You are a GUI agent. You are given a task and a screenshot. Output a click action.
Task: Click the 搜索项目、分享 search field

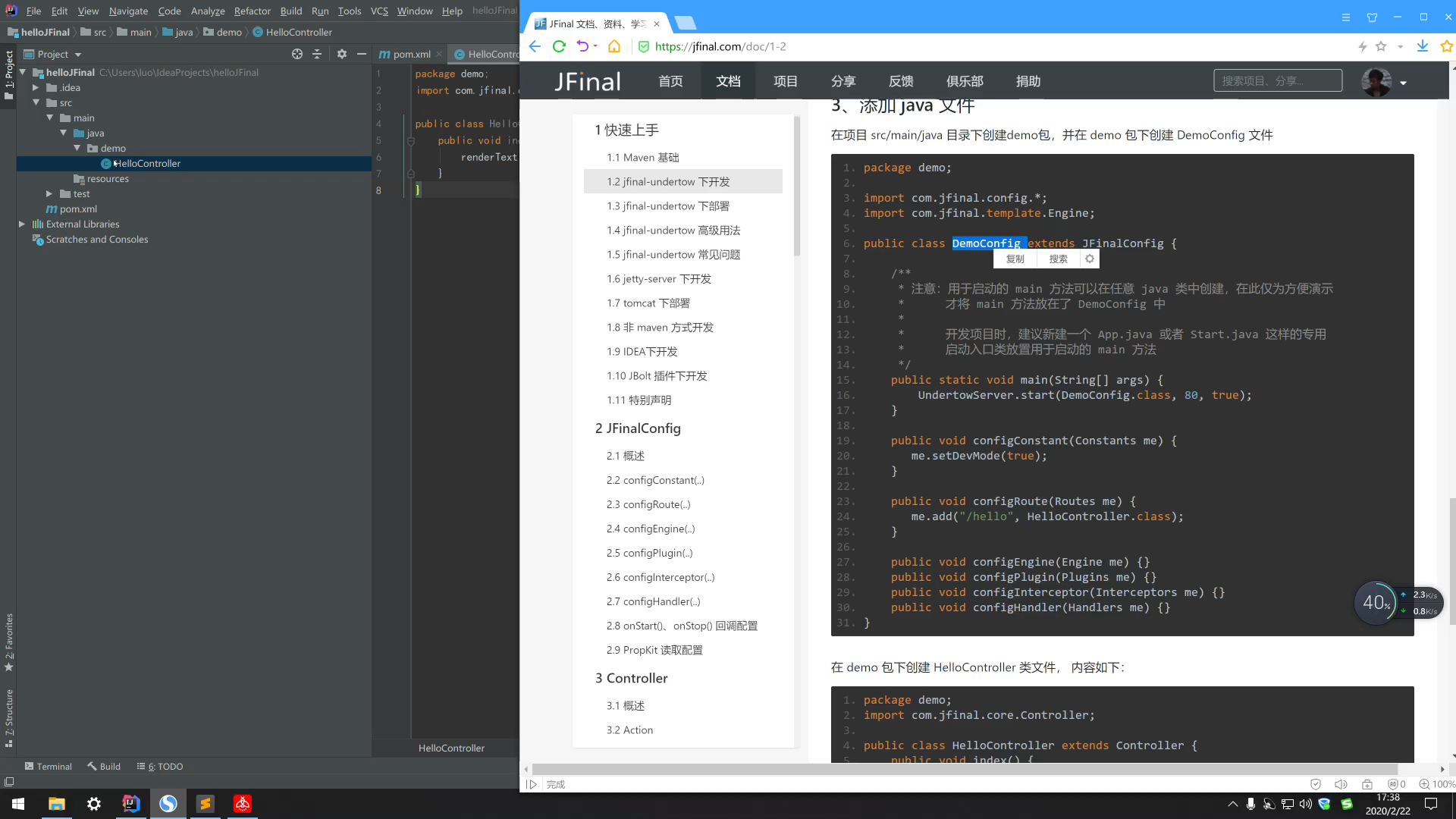pos(1277,80)
